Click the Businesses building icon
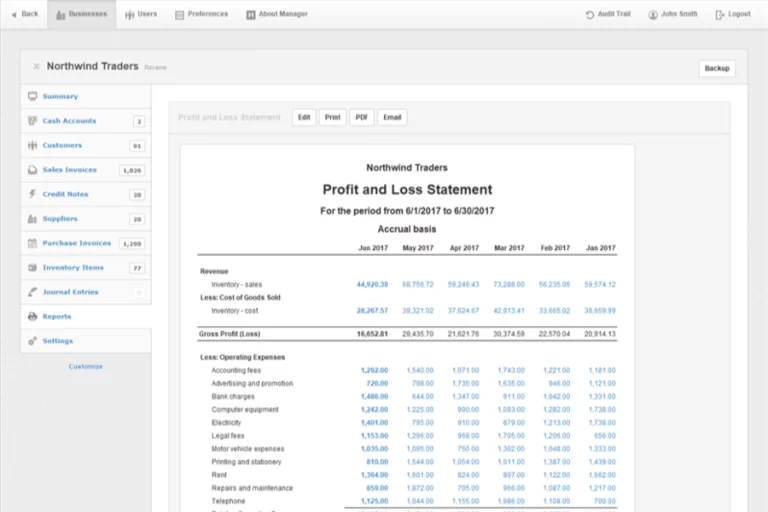 tap(61, 15)
